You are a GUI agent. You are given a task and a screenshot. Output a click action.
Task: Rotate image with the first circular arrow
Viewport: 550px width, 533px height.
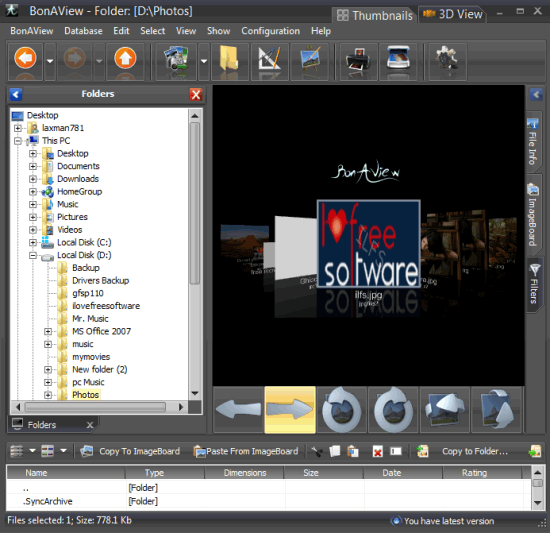(x=342, y=410)
